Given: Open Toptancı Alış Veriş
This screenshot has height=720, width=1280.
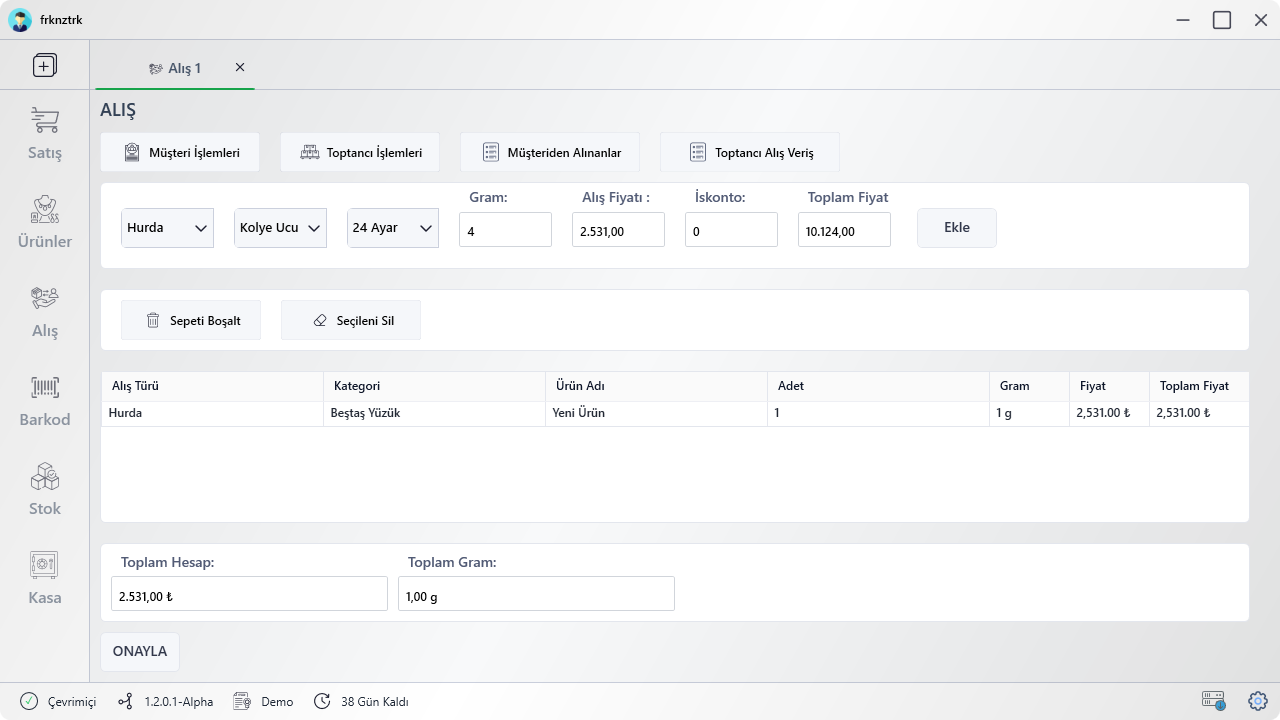Looking at the screenshot, I should pyautogui.click(x=750, y=153).
